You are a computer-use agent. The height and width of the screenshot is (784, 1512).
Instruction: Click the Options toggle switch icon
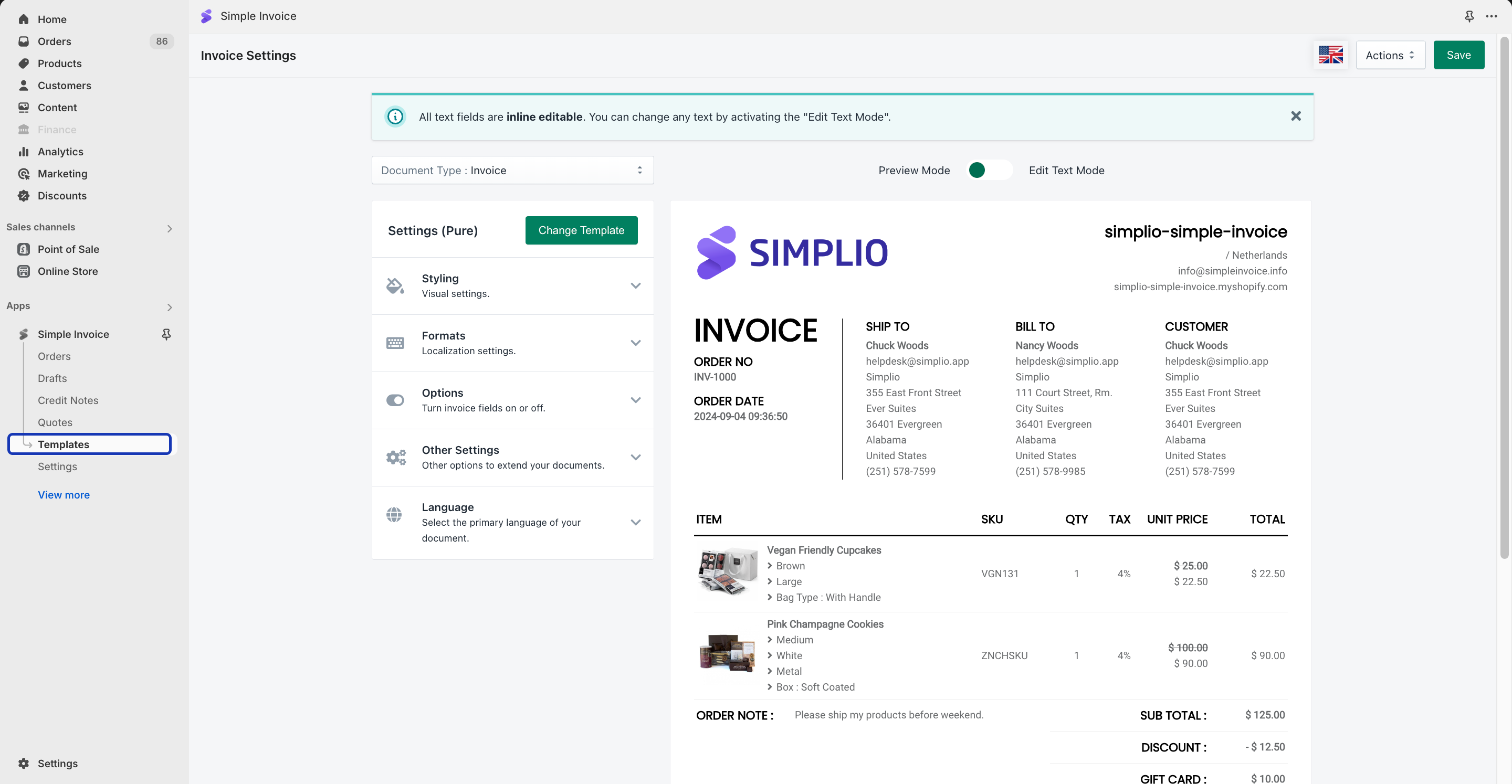(395, 400)
